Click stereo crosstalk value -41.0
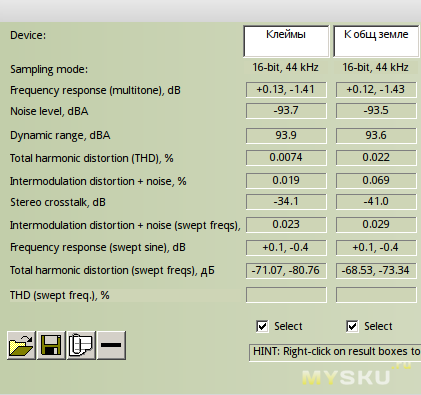Screen dimensions: 421x395 376,202
